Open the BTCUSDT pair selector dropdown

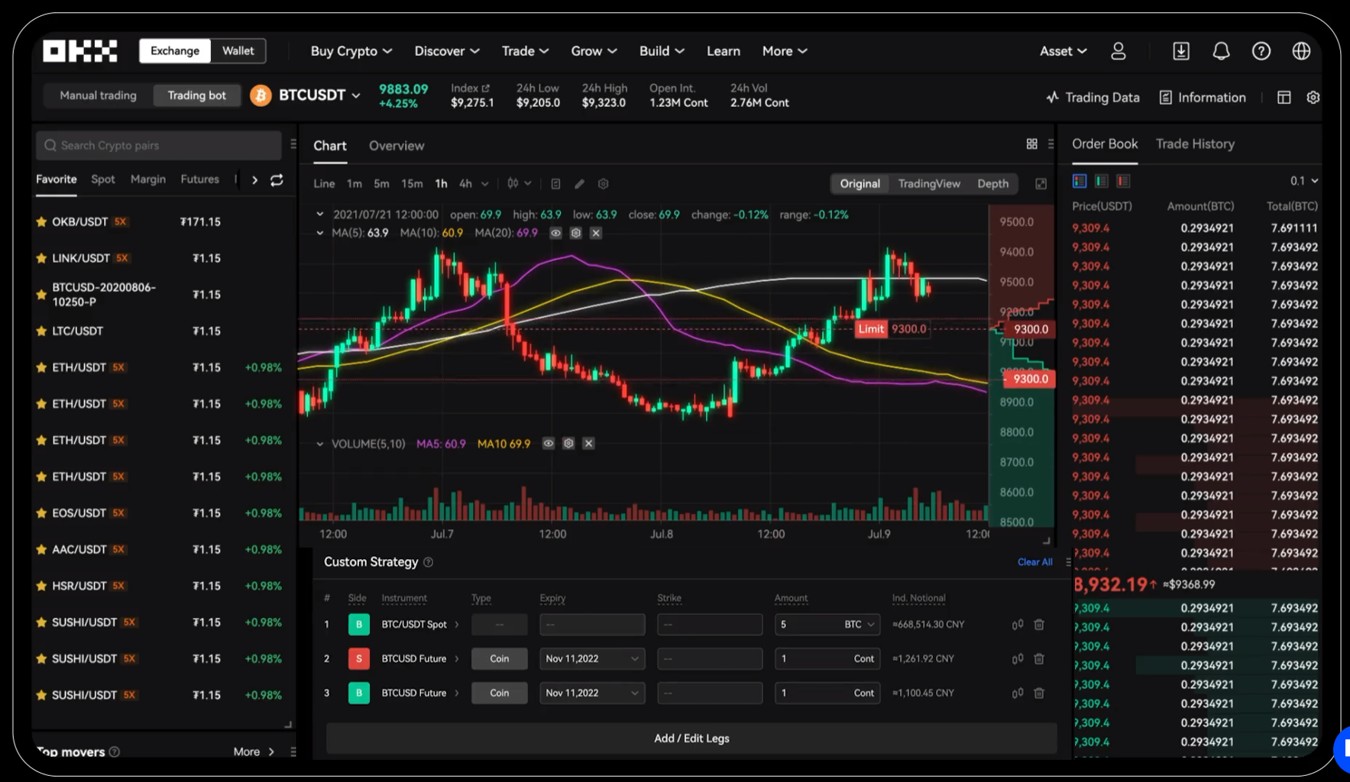[319, 96]
